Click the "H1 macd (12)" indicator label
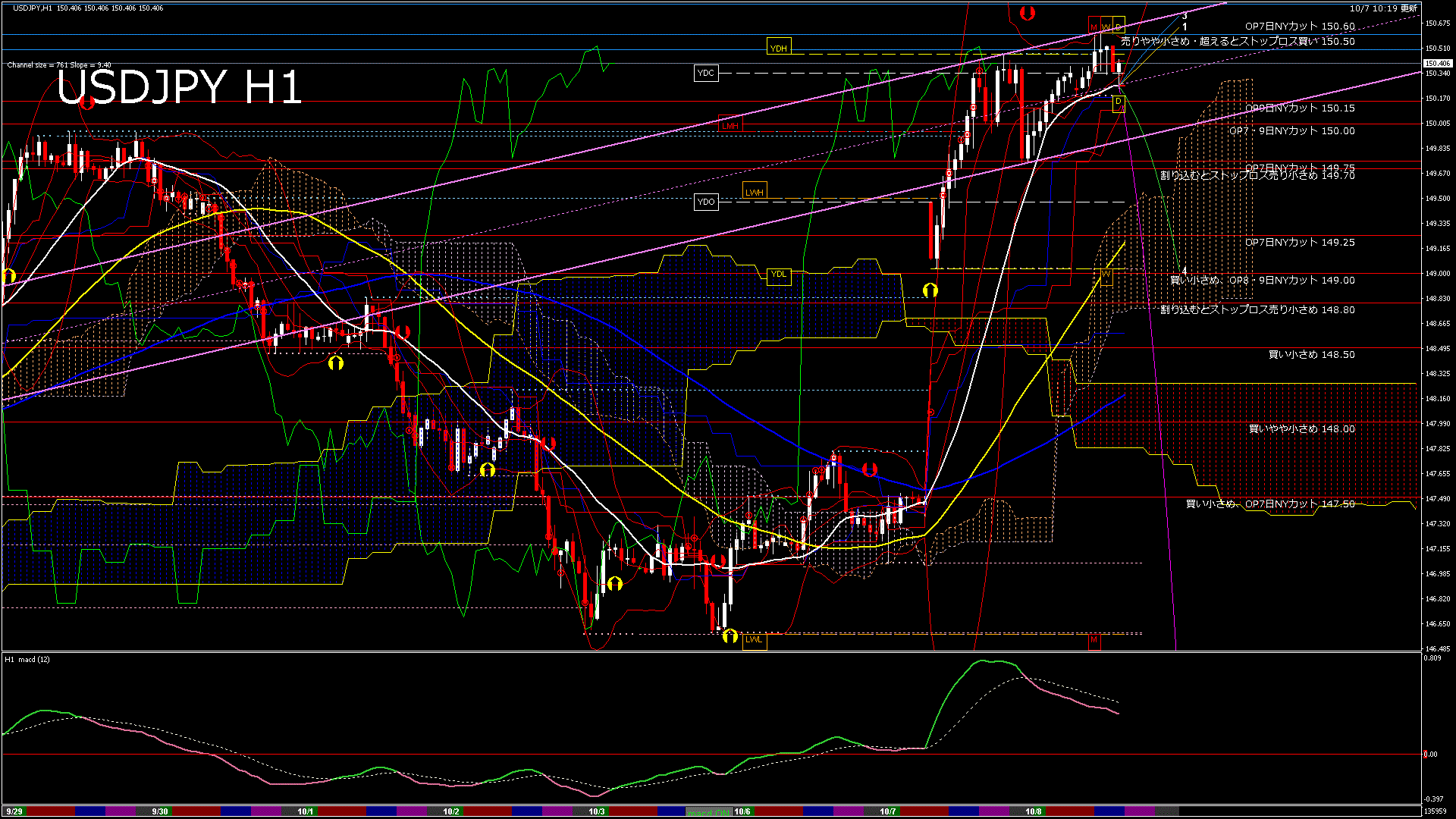Viewport: 1456px width, 819px height. [27, 660]
